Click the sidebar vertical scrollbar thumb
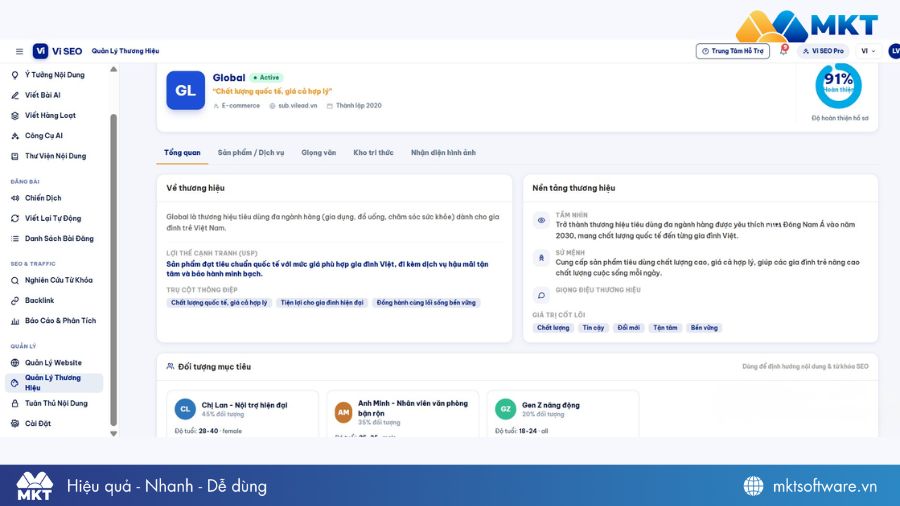Screen dimensions: 900x506 click(x=114, y=270)
